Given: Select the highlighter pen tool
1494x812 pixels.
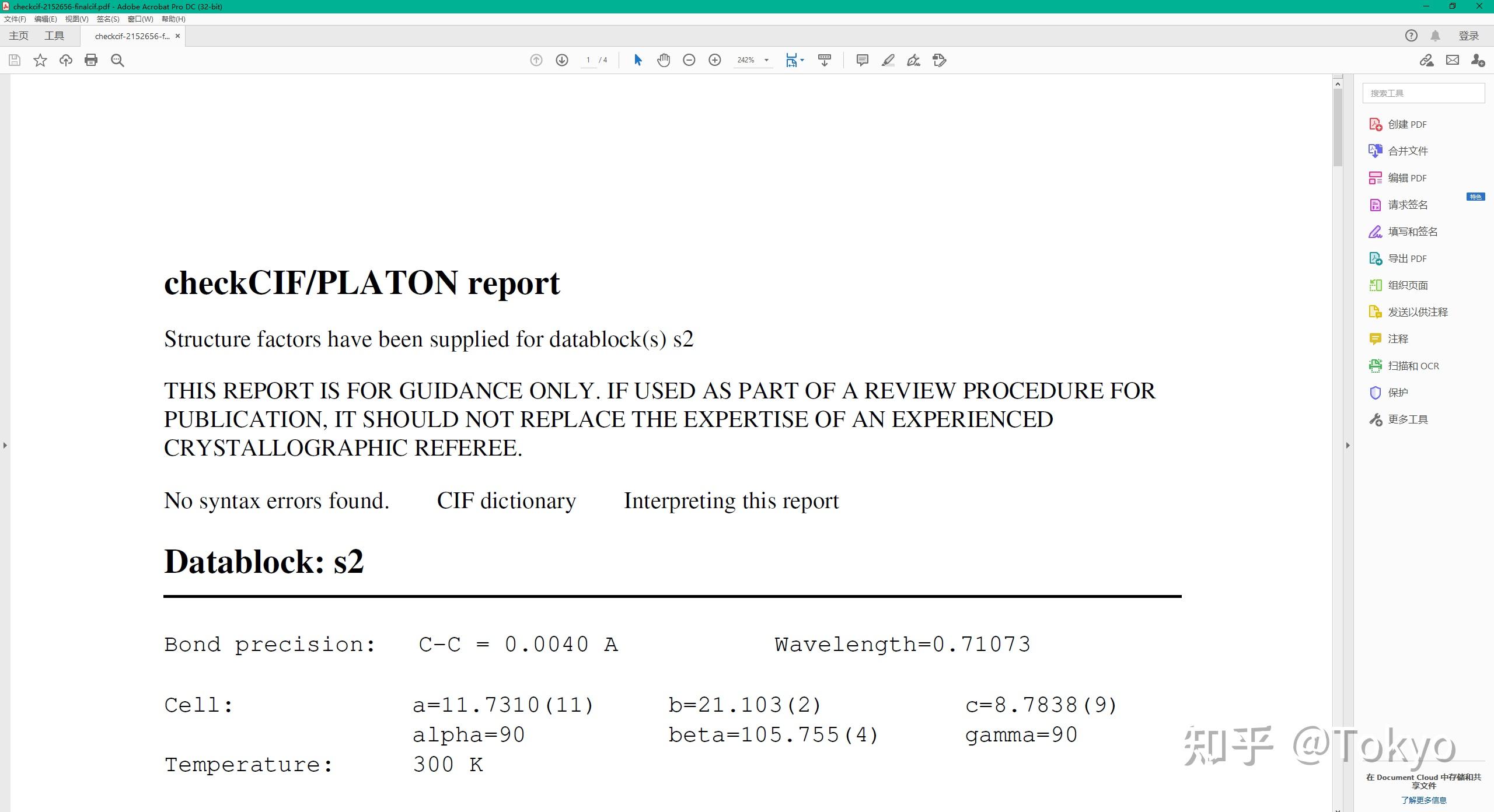Looking at the screenshot, I should pos(888,60).
